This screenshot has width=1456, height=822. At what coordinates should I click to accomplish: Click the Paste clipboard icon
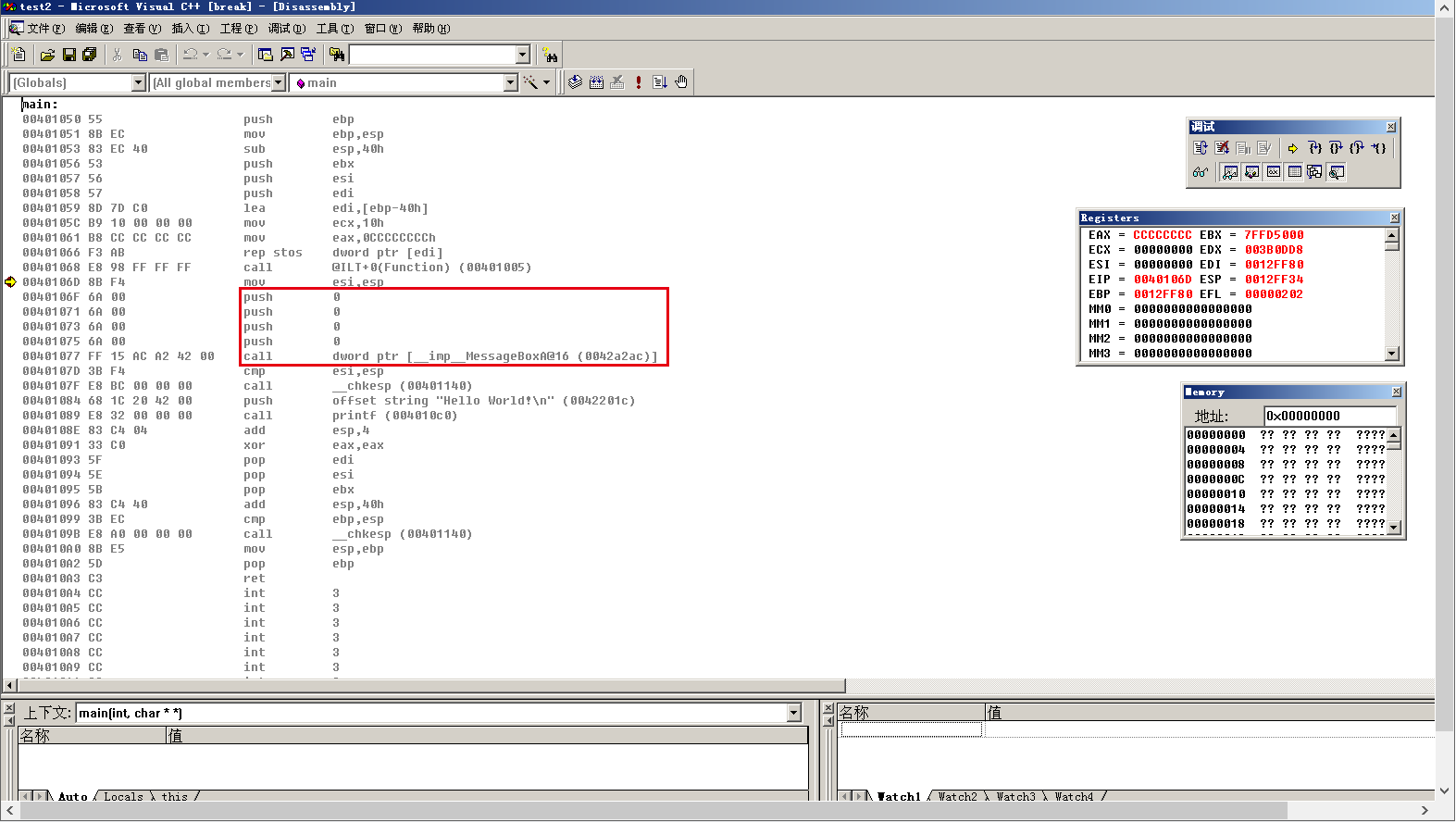pos(161,55)
